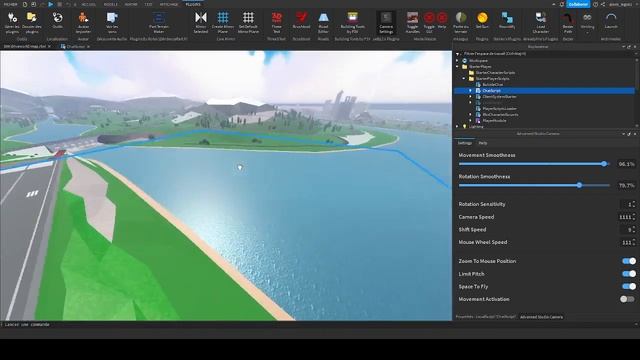Expand the Lighting node in Explorer
This screenshot has width=640, height=360.
pos(458,127)
